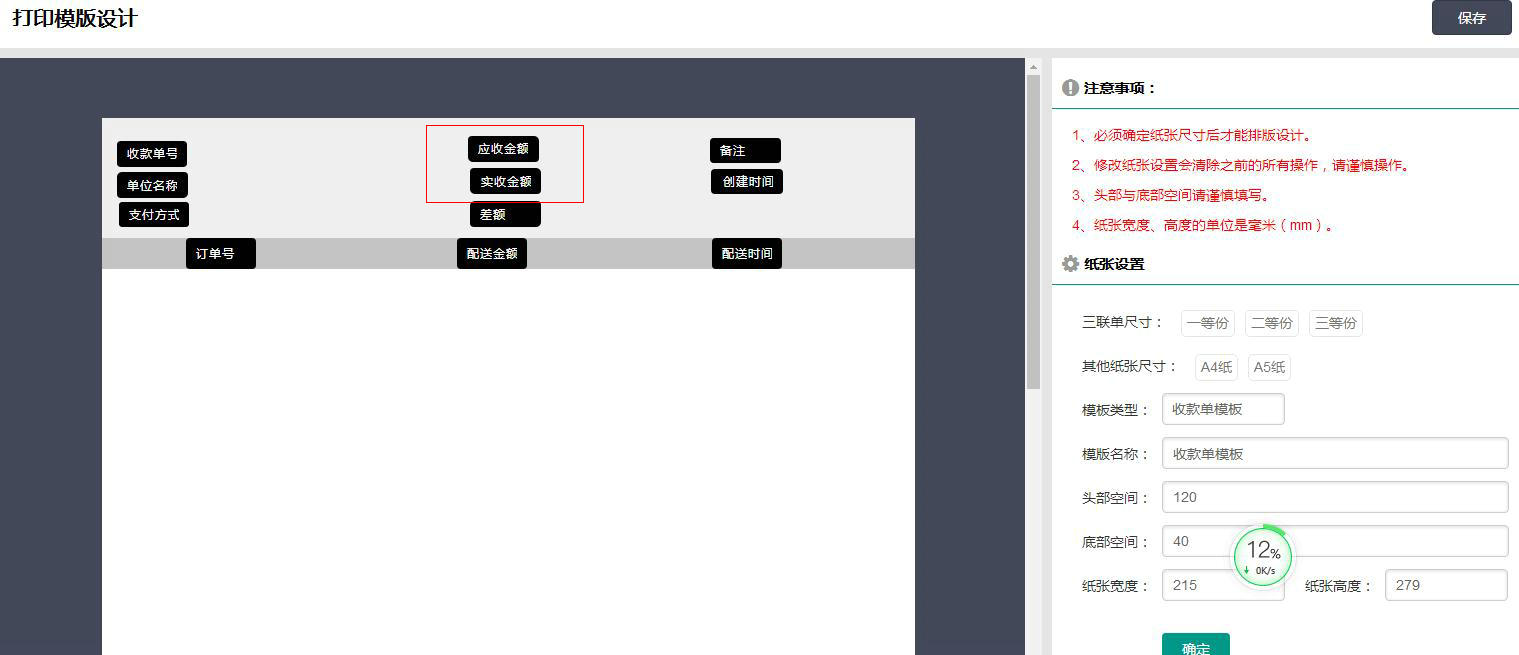
Task: Click the 模版名称 input field
Action: 1334,453
